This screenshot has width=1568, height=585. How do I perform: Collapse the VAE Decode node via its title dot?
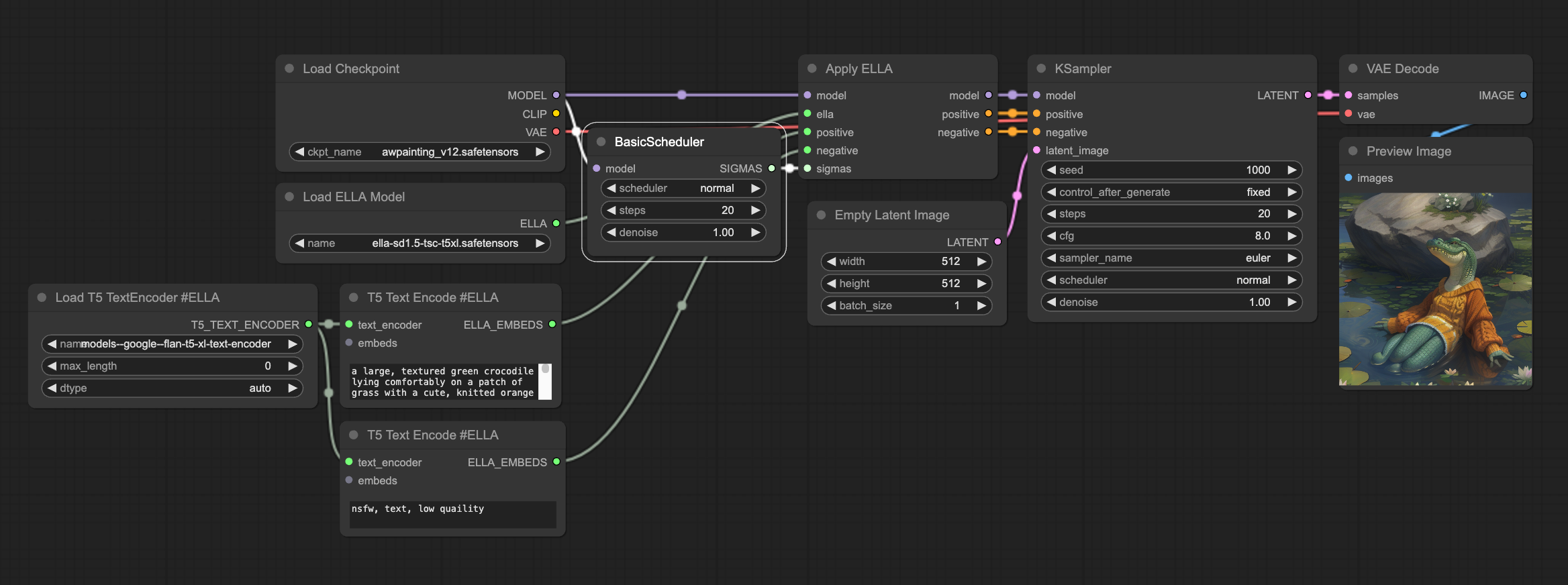pyautogui.click(x=1353, y=68)
